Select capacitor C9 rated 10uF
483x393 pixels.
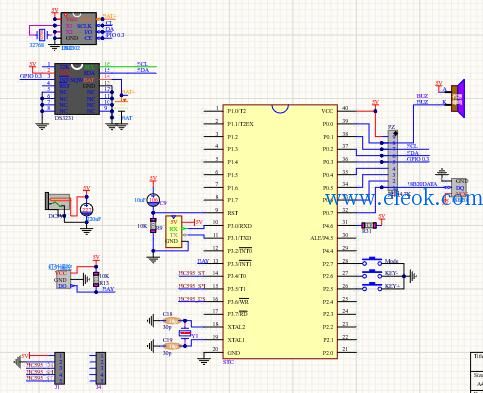click(153, 200)
